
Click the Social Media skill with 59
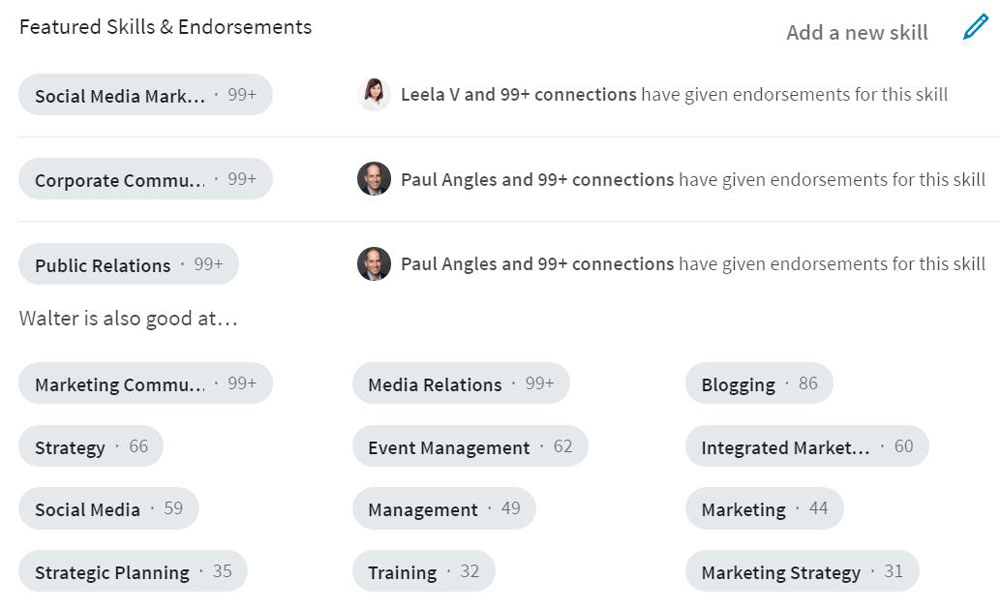[x=108, y=509]
